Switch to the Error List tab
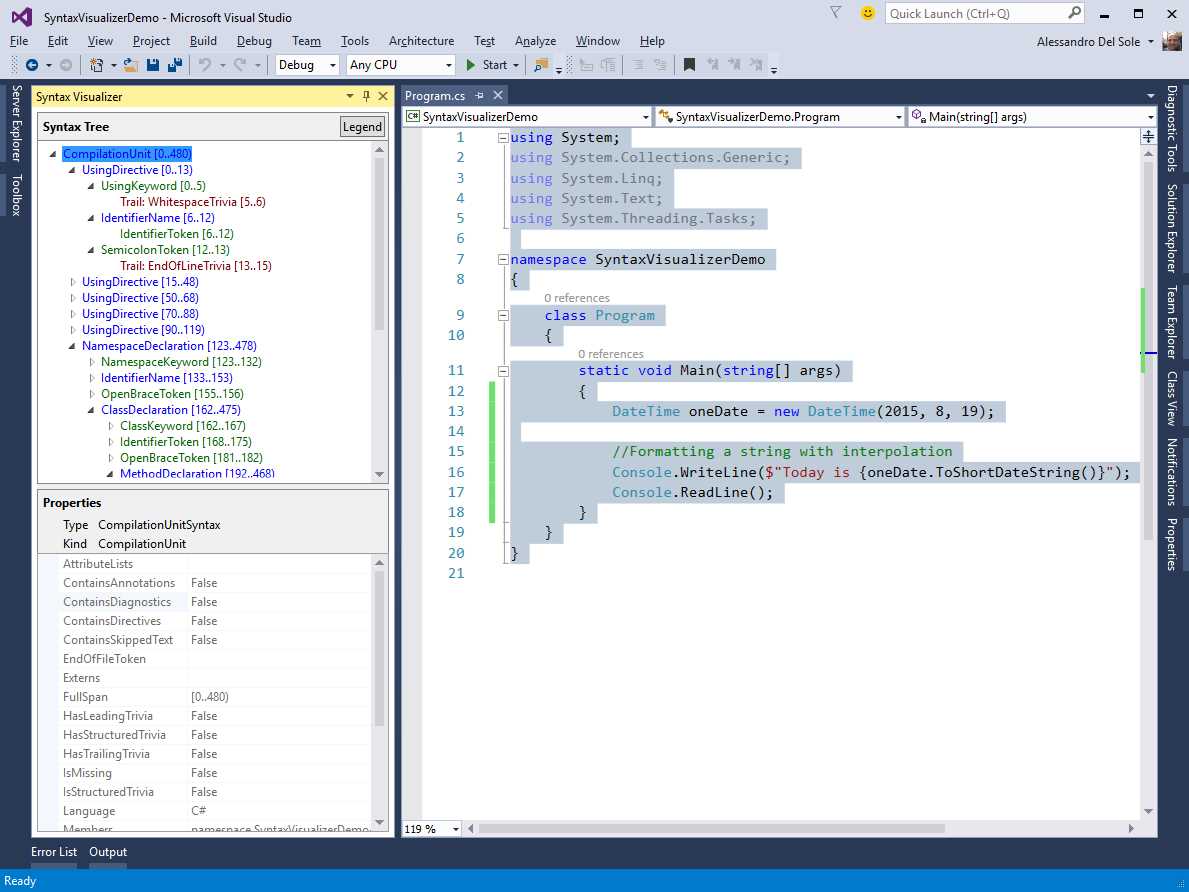 (x=54, y=852)
